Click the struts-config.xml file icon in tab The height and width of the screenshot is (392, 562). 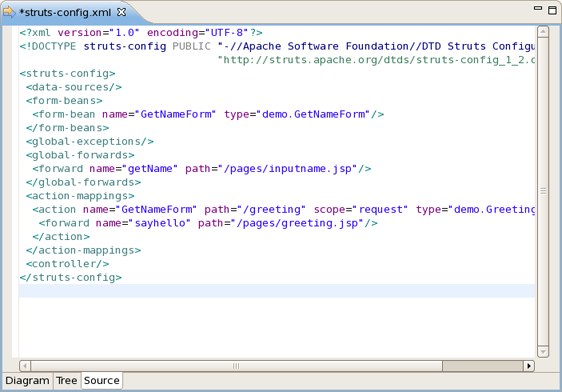coord(9,12)
